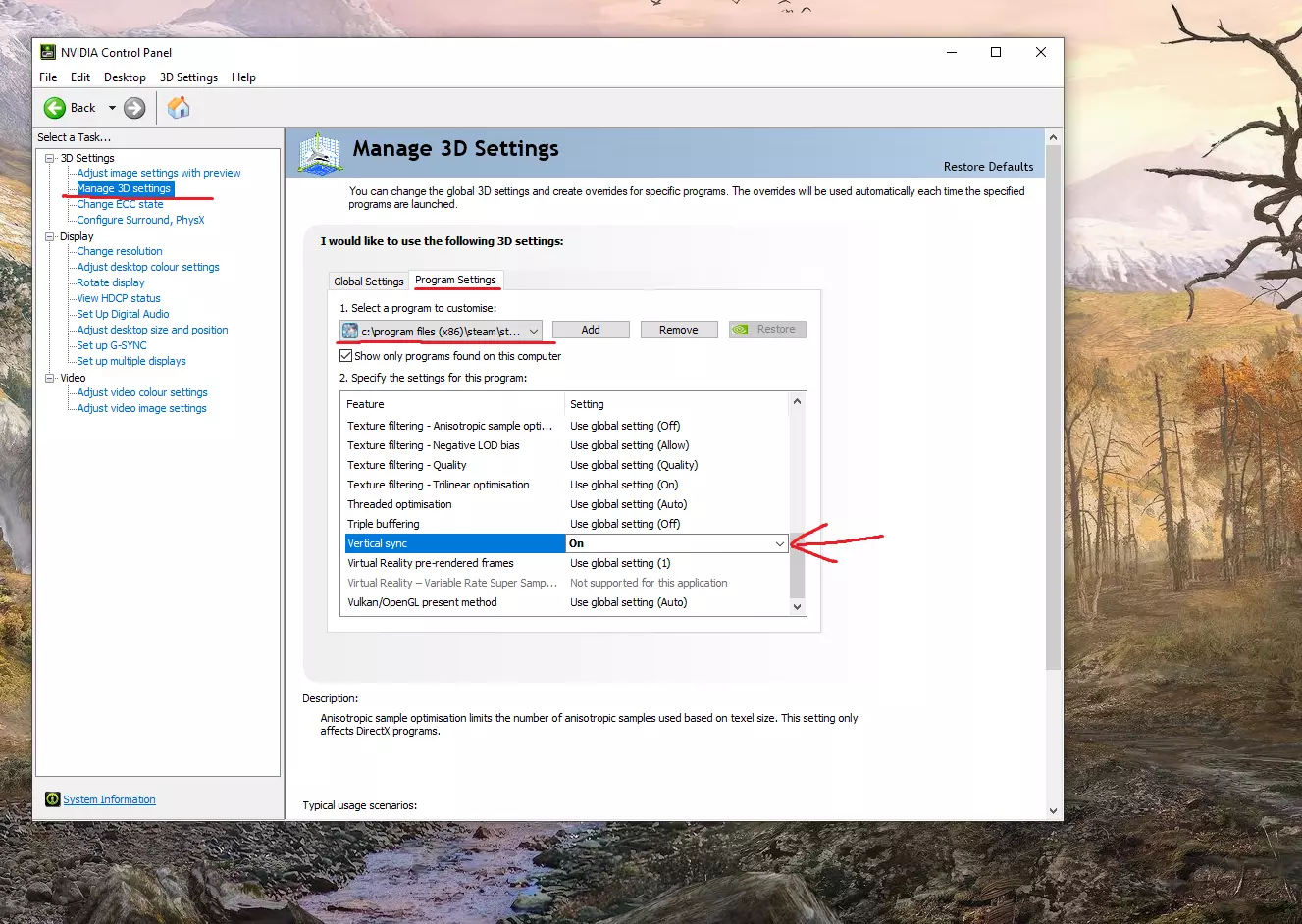
Task: Open Adjust image settings with preview
Action: click(x=159, y=173)
